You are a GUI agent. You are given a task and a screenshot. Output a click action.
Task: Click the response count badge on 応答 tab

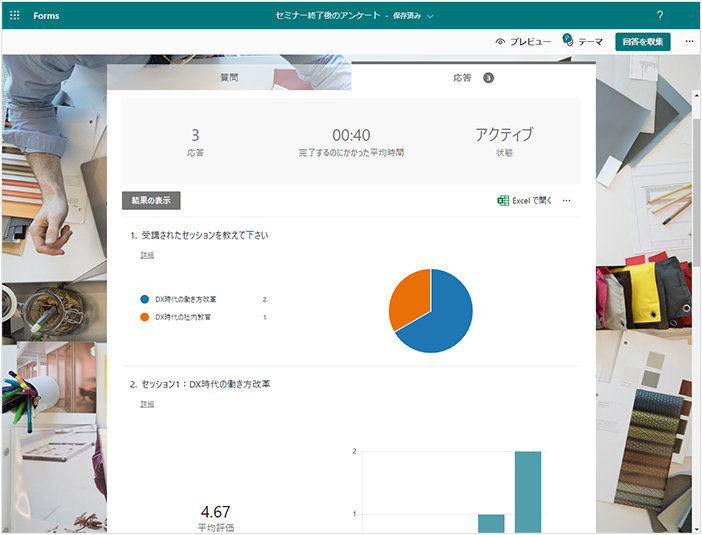coord(488,78)
